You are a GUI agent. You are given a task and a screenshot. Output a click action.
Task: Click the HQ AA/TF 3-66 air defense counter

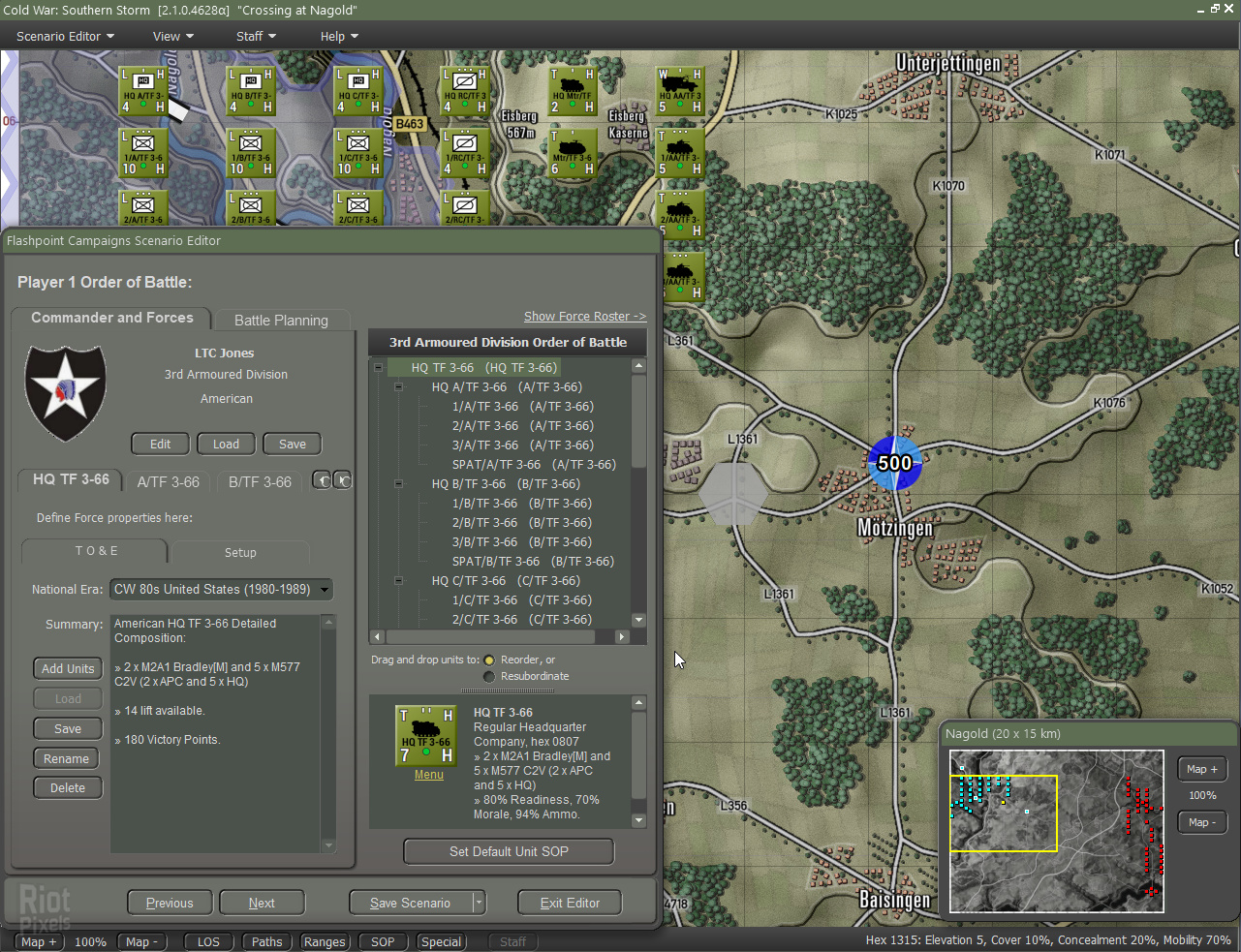tap(680, 91)
